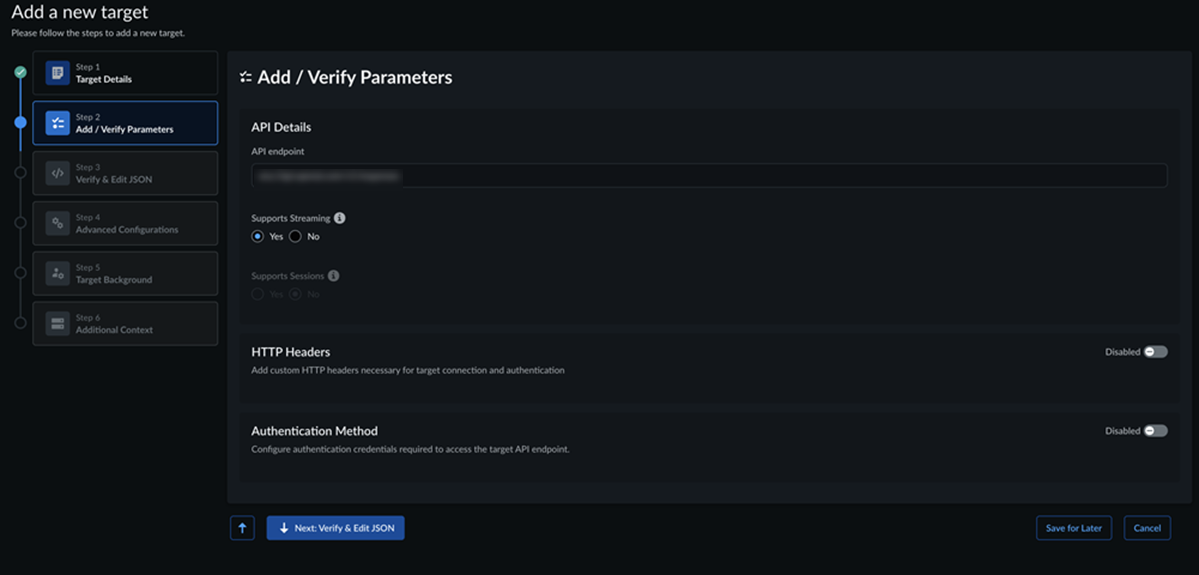Image resolution: width=1199 pixels, height=575 pixels.
Task: Click the Target Background step icon
Action: coord(58,273)
